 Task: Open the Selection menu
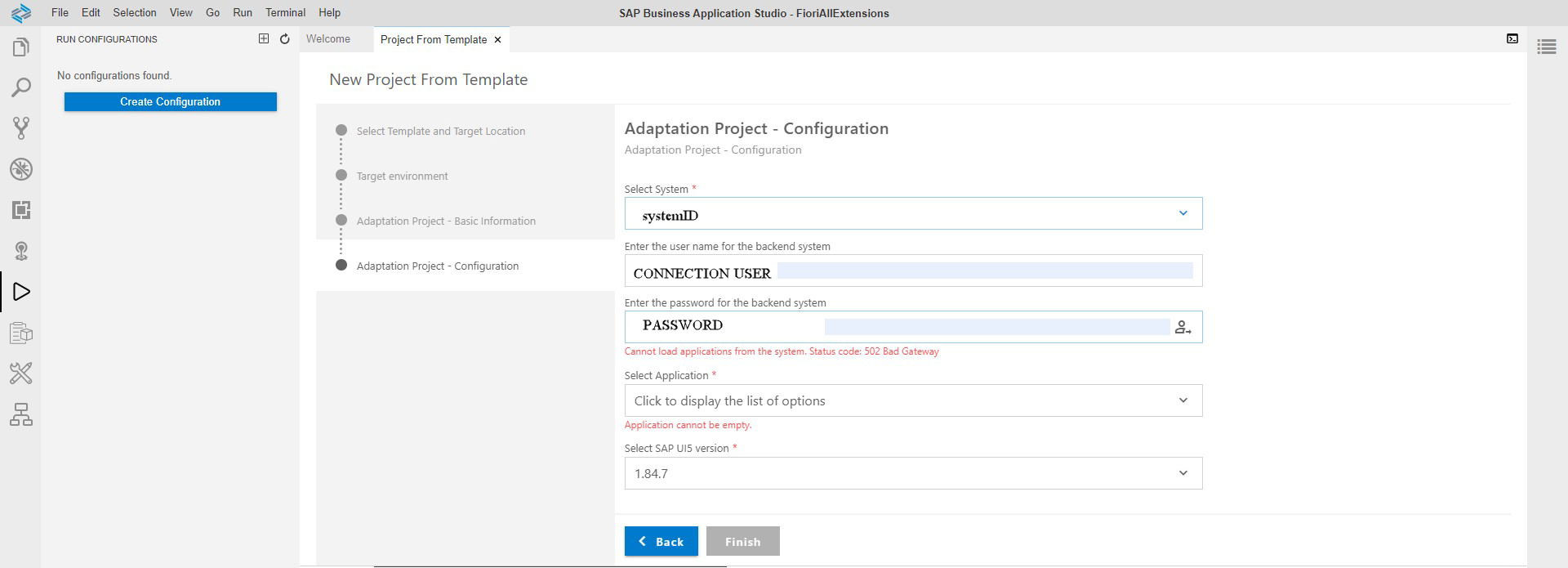coord(135,12)
